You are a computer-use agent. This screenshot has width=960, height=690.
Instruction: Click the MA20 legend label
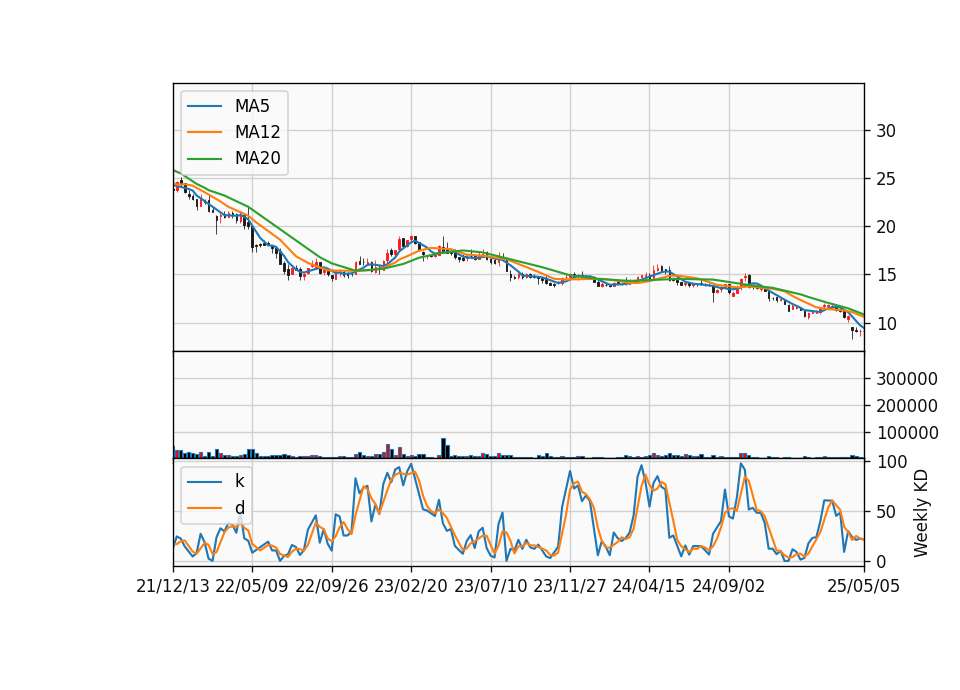coord(257,158)
